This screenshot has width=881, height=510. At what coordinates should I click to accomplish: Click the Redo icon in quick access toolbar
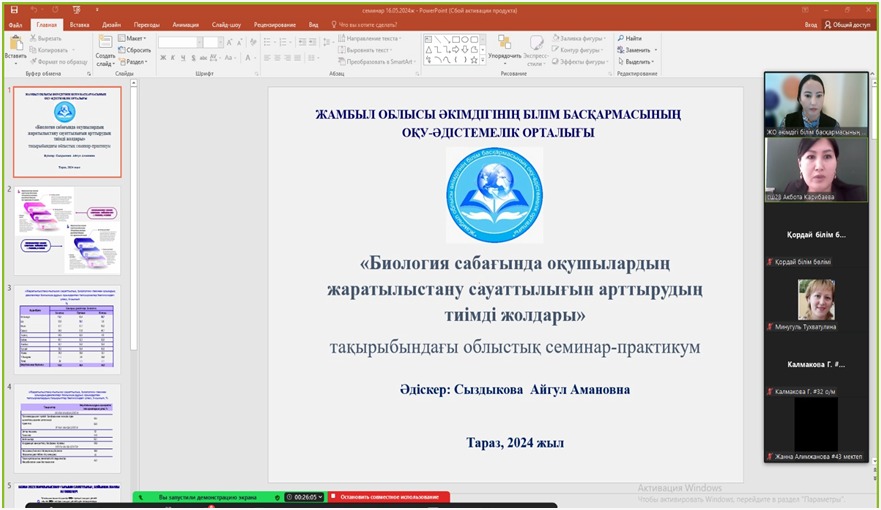click(x=55, y=10)
